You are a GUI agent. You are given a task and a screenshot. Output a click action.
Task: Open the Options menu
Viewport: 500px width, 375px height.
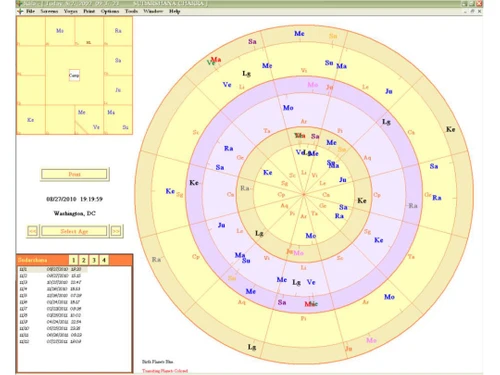coord(110,11)
